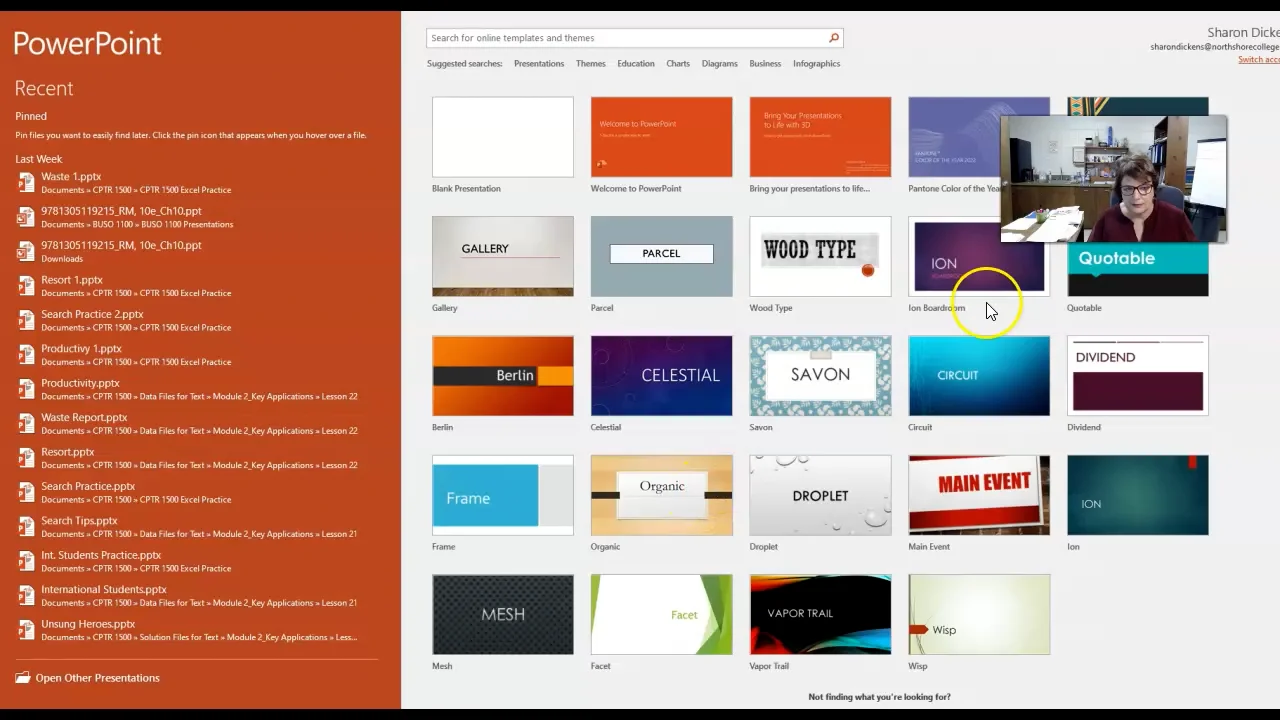Choose the Wood Type template thumbnail
The image size is (1280, 720).
820,257
